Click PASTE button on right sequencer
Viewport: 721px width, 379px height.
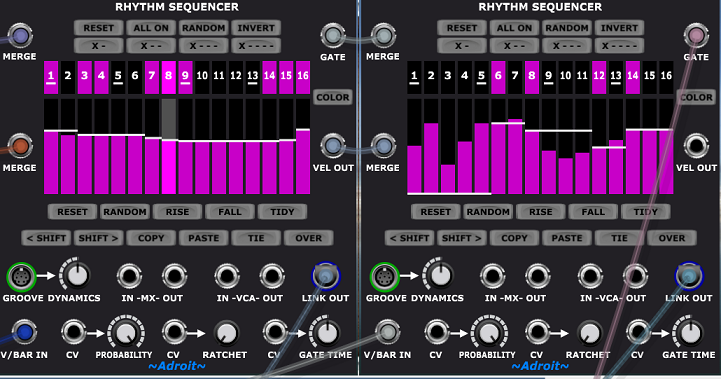566,238
